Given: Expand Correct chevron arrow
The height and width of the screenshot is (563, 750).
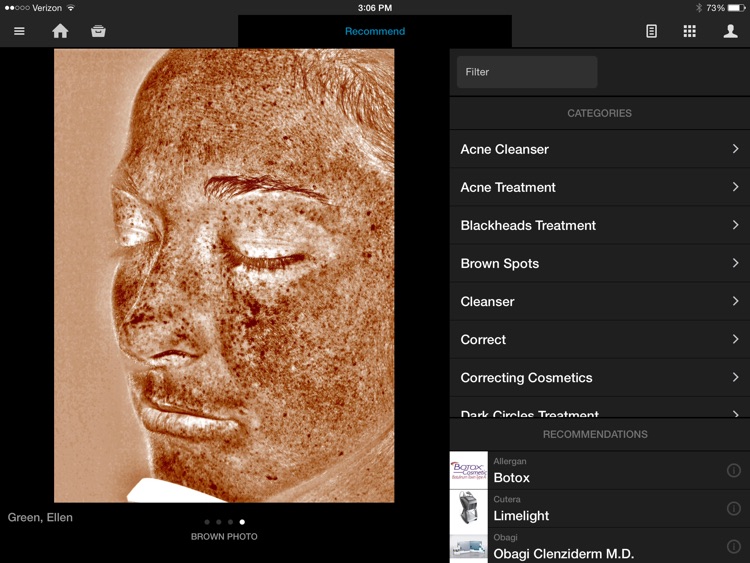Looking at the screenshot, I should click(735, 339).
